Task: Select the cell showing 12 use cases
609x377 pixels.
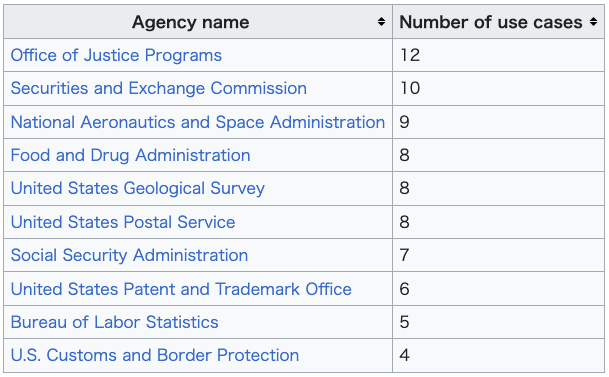Action: (x=498, y=55)
